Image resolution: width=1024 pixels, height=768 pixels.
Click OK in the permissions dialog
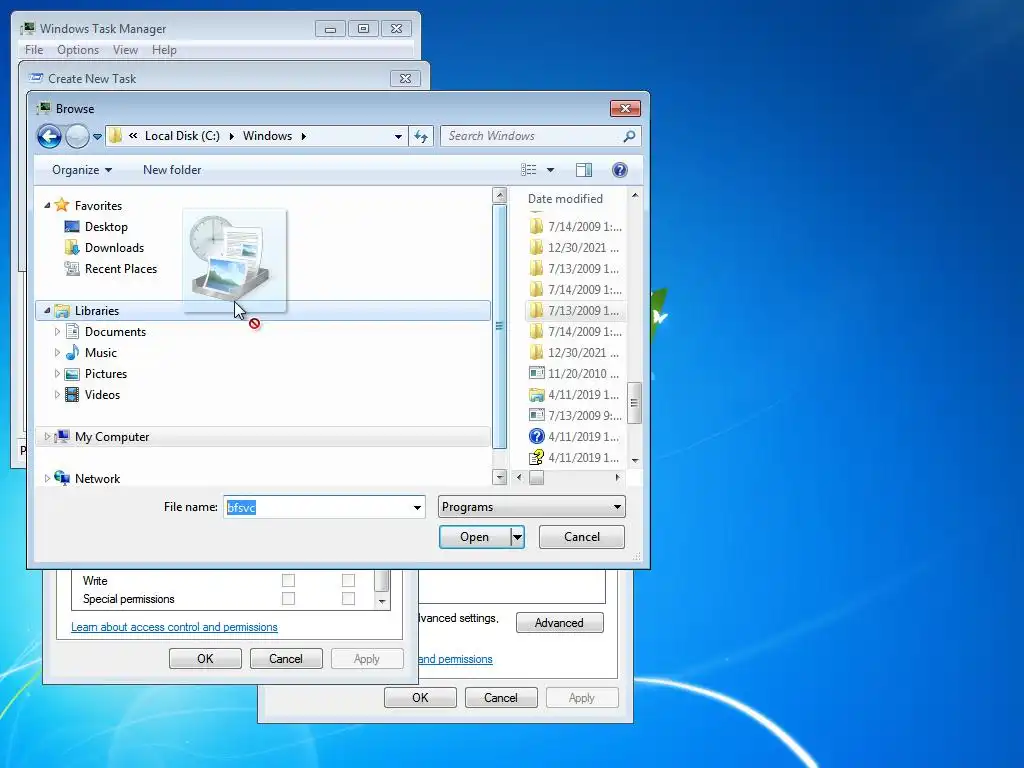point(205,658)
